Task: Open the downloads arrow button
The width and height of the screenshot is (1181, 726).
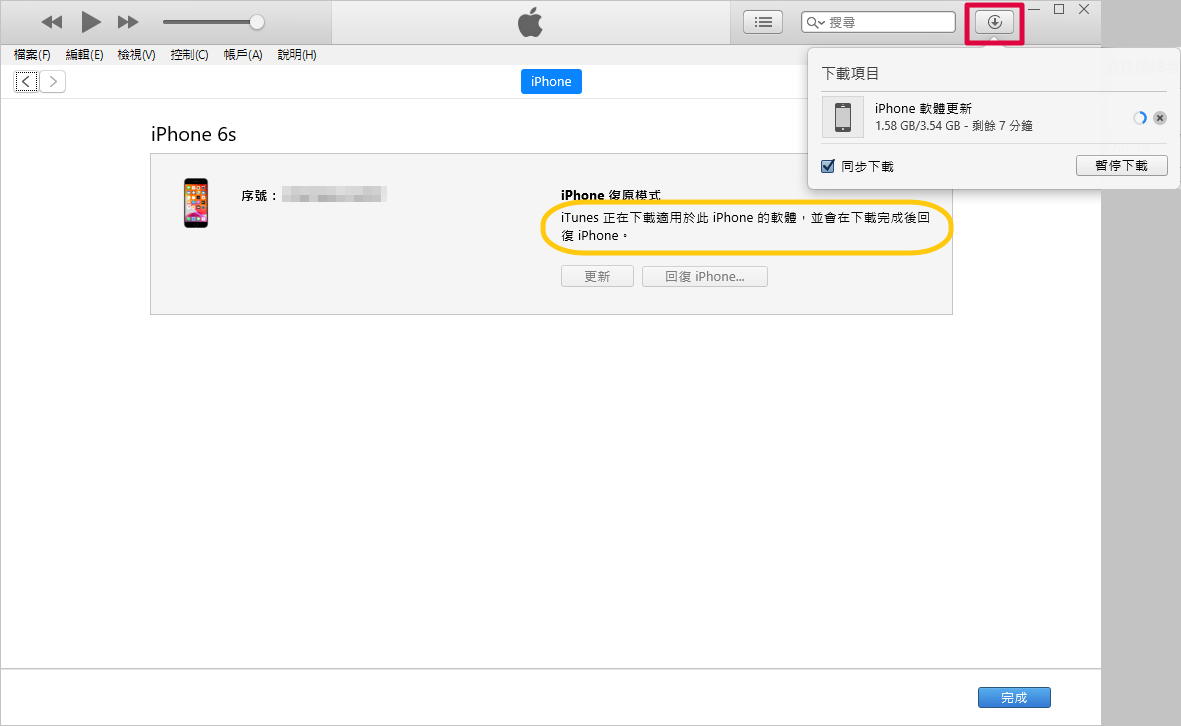Action: [995, 23]
